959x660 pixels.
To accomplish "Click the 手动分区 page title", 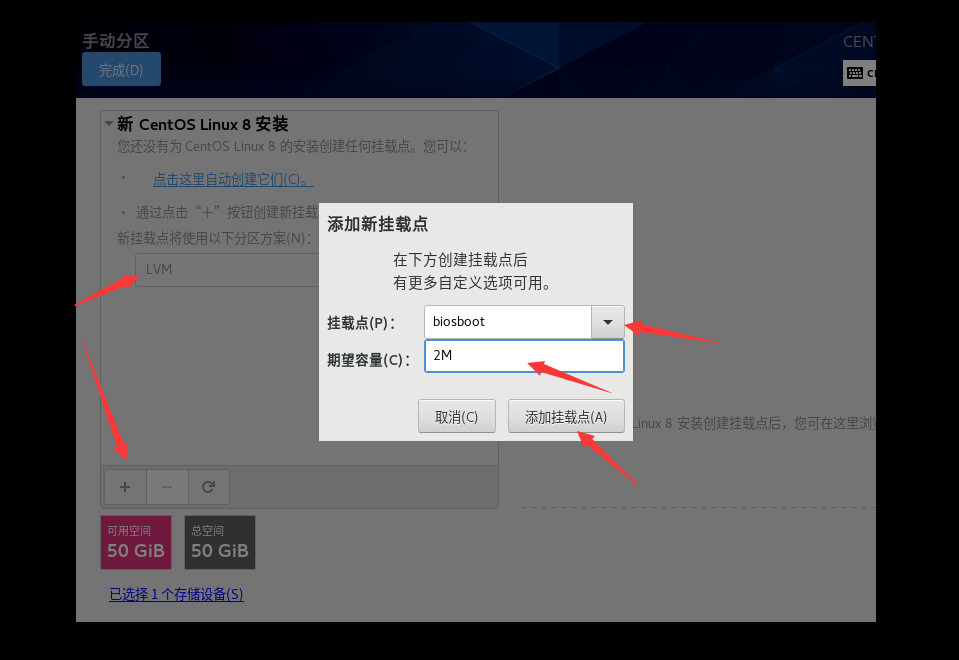I will [116, 41].
